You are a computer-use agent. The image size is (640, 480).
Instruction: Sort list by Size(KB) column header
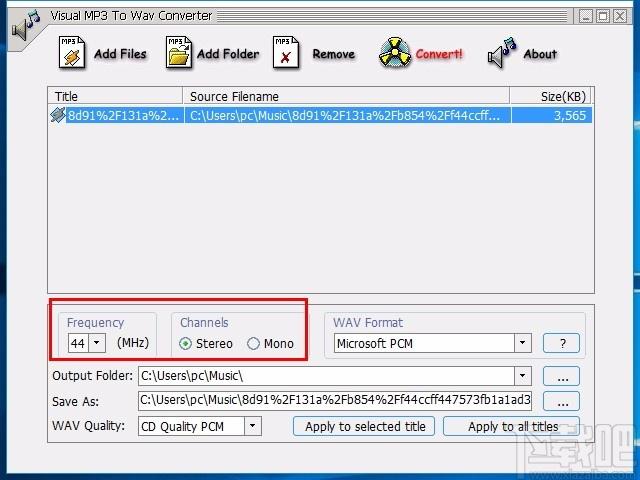[551, 96]
